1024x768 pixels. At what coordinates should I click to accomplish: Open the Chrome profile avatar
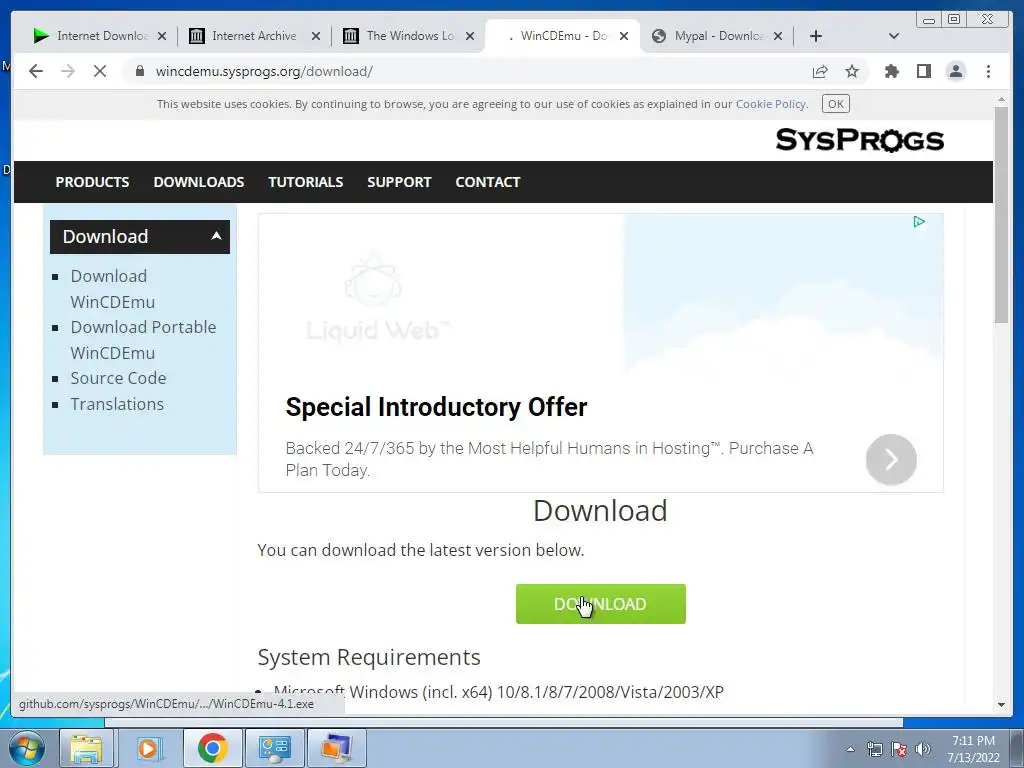[956, 71]
